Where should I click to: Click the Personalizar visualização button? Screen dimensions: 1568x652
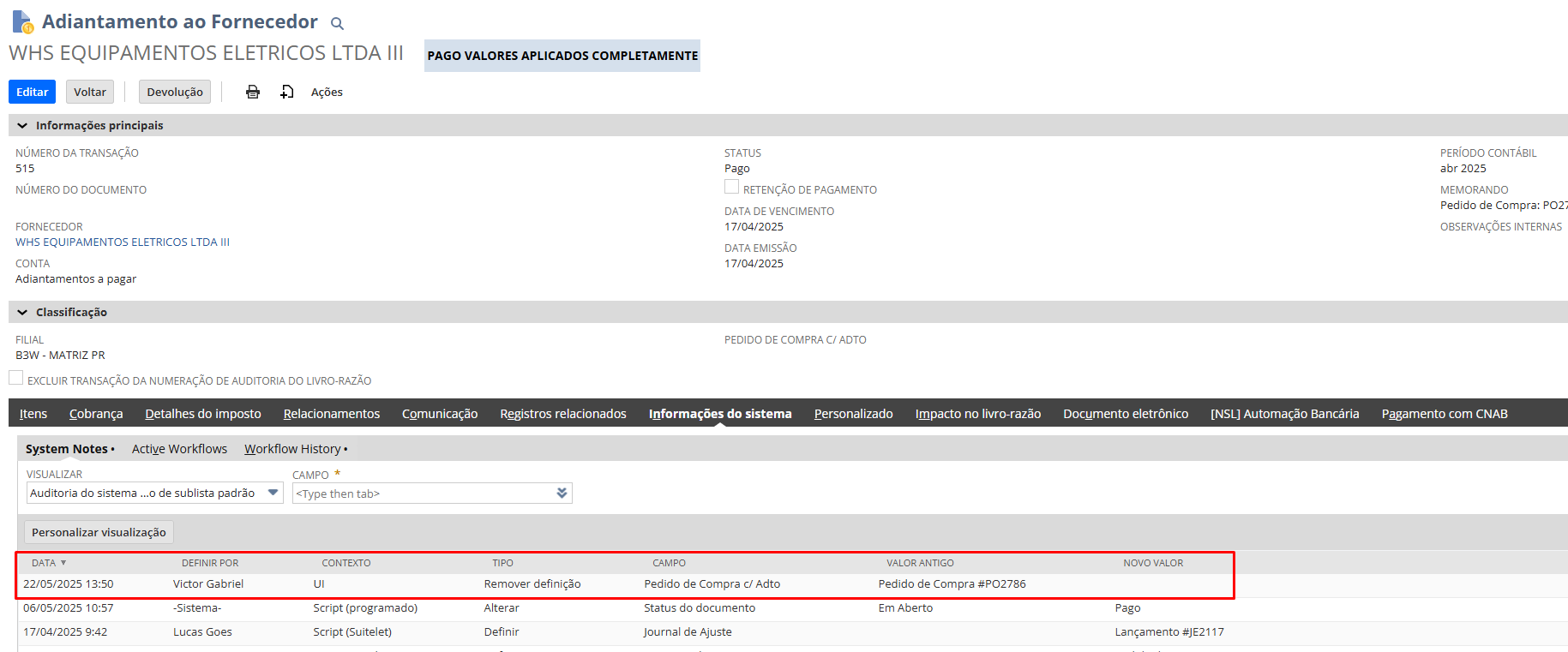[99, 532]
